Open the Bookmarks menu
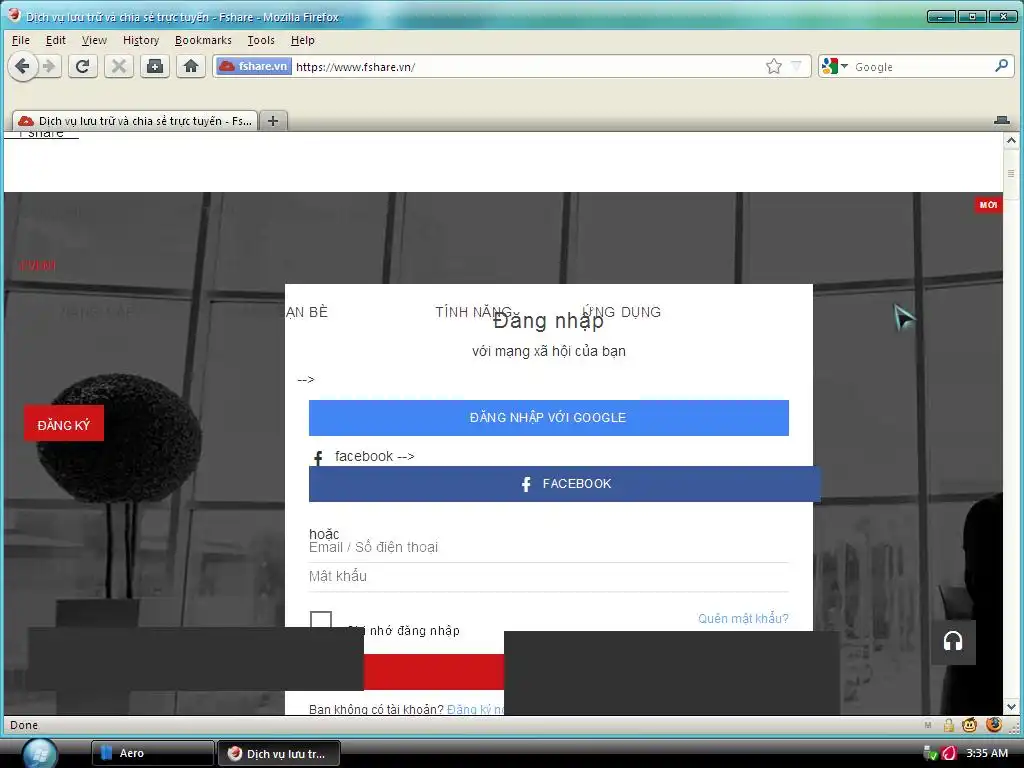Image resolution: width=1024 pixels, height=768 pixels. [203, 40]
